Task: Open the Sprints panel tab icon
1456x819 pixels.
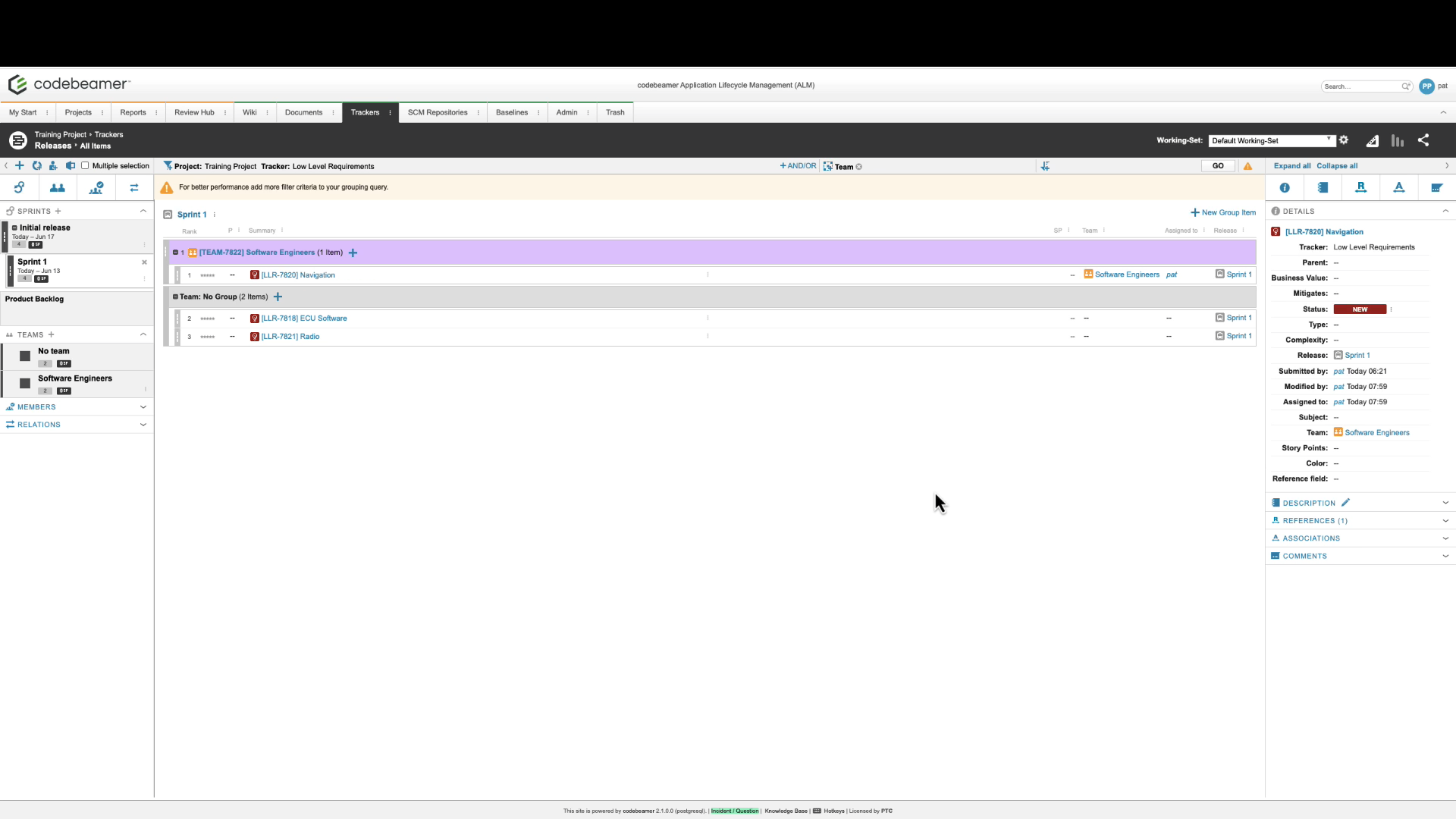Action: coord(19,187)
